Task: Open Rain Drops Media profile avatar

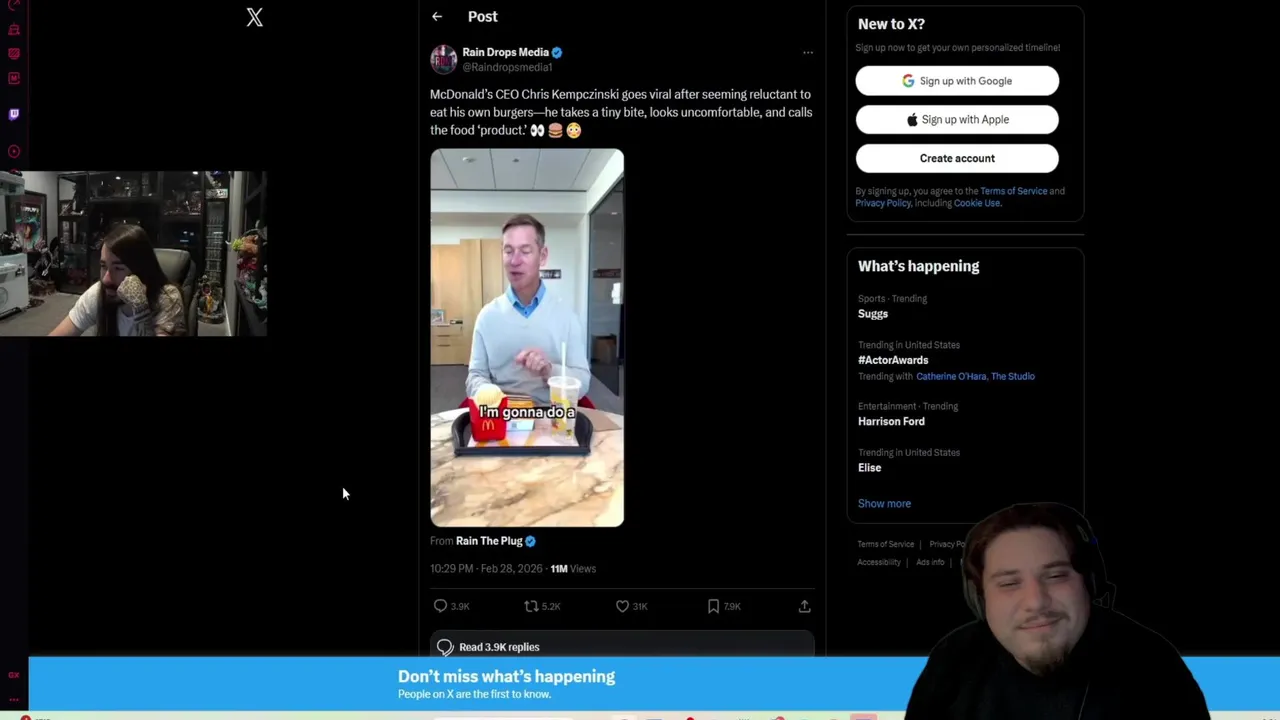Action: tap(444, 59)
